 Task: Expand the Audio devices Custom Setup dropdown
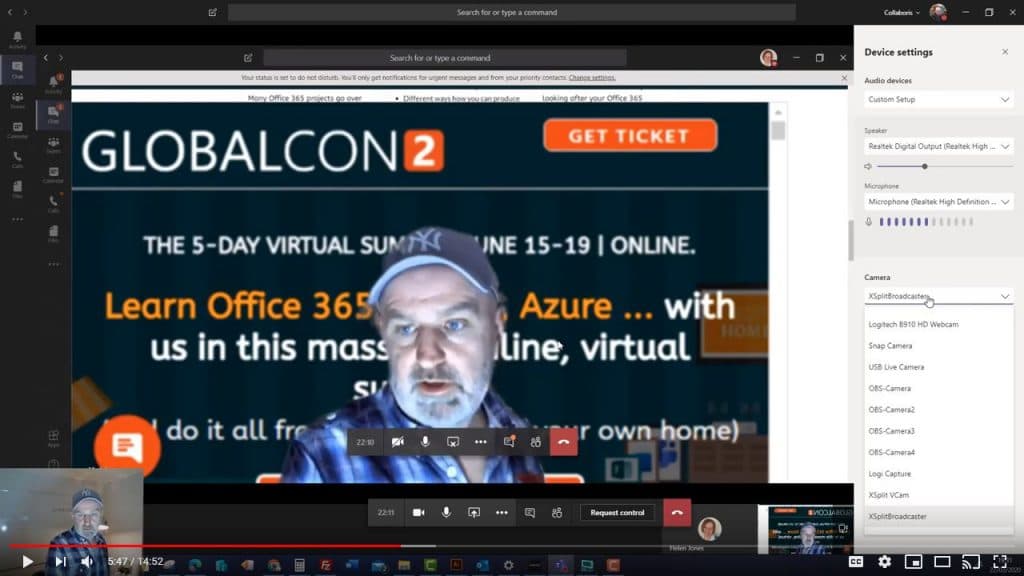(x=938, y=99)
